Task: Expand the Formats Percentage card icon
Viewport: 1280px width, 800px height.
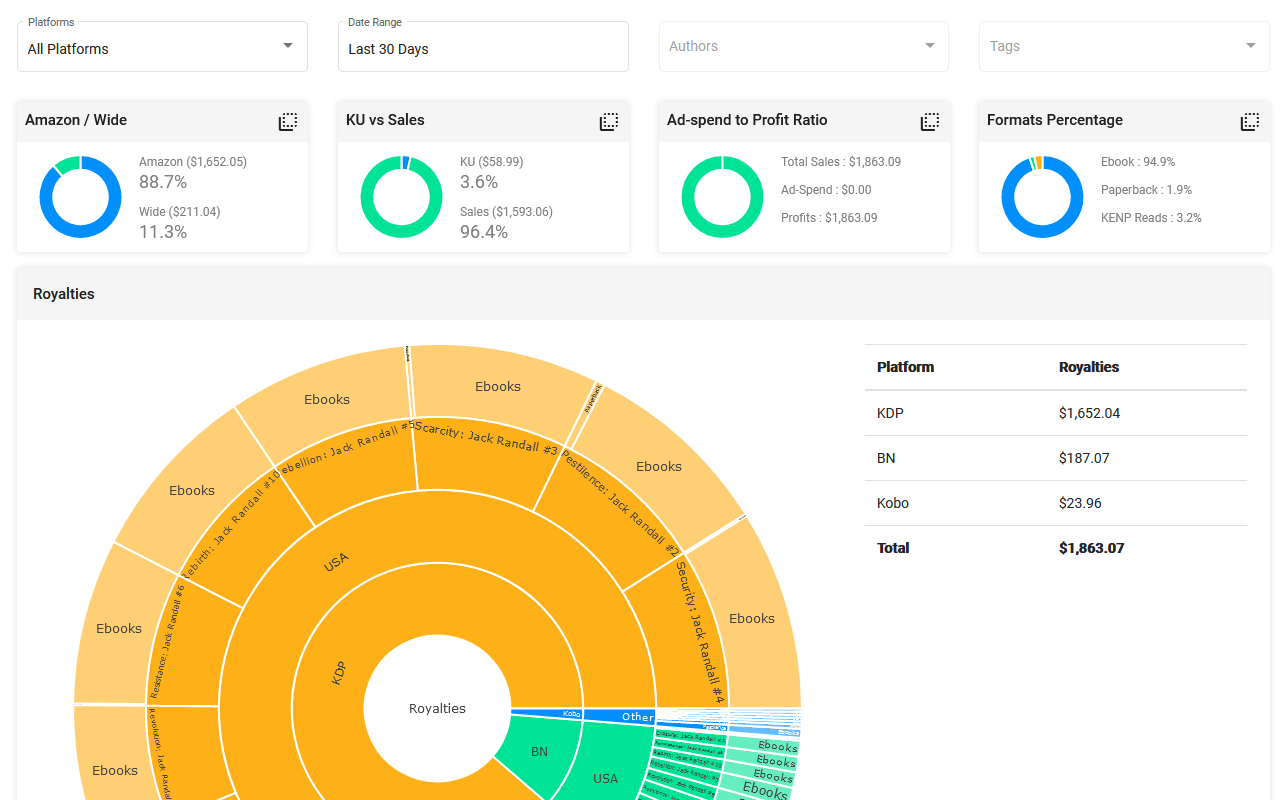Action: click(1249, 121)
